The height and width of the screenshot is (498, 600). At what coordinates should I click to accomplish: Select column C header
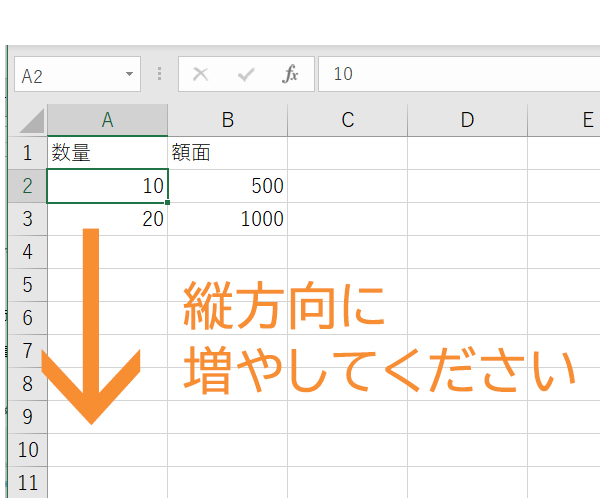tap(347, 120)
